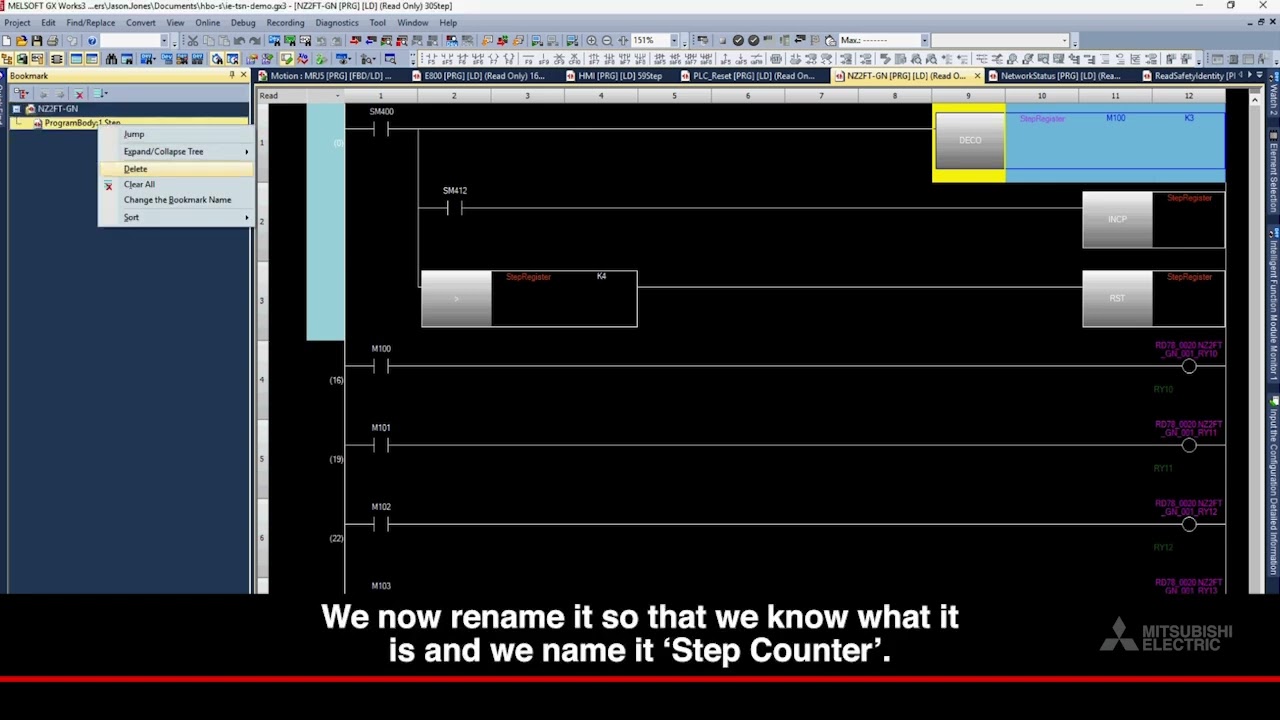Choose Clear All in context menu
Screen dimensions: 1280x720
(139, 185)
